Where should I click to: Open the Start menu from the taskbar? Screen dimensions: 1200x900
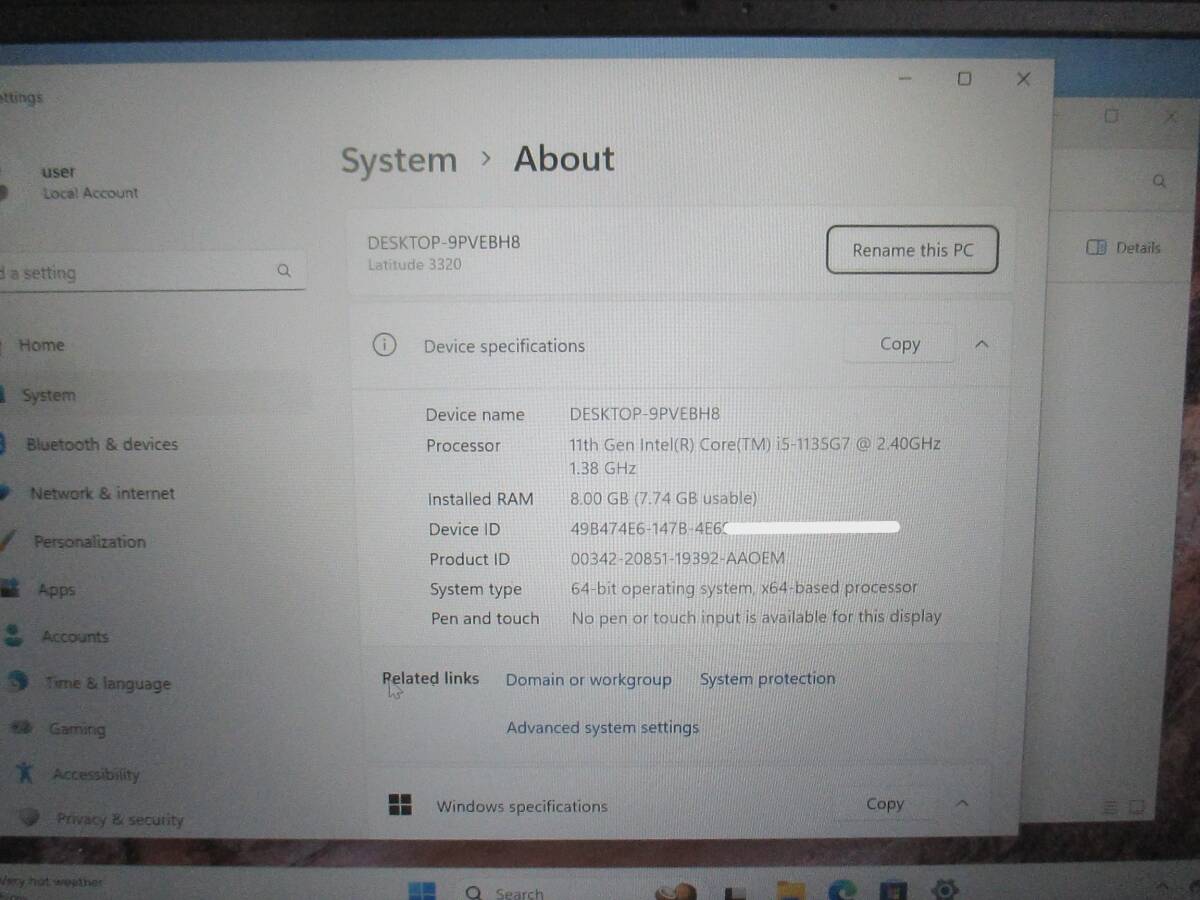421,891
